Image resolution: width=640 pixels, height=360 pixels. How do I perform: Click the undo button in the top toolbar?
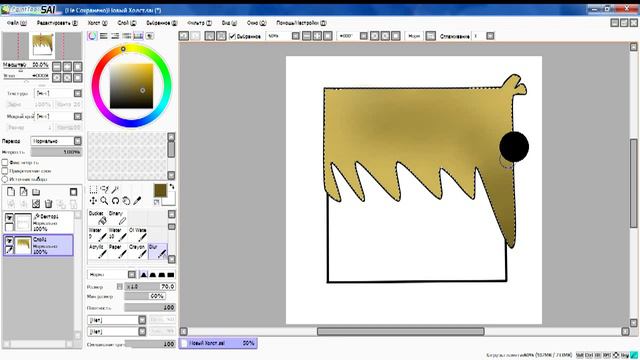(x=184, y=36)
